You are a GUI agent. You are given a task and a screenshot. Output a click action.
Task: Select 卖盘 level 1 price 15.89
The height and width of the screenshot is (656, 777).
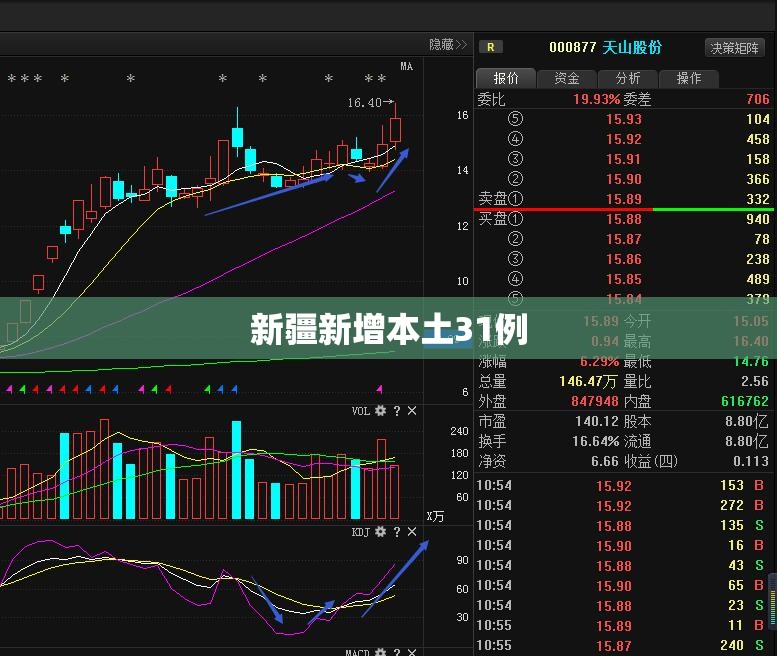click(x=623, y=199)
